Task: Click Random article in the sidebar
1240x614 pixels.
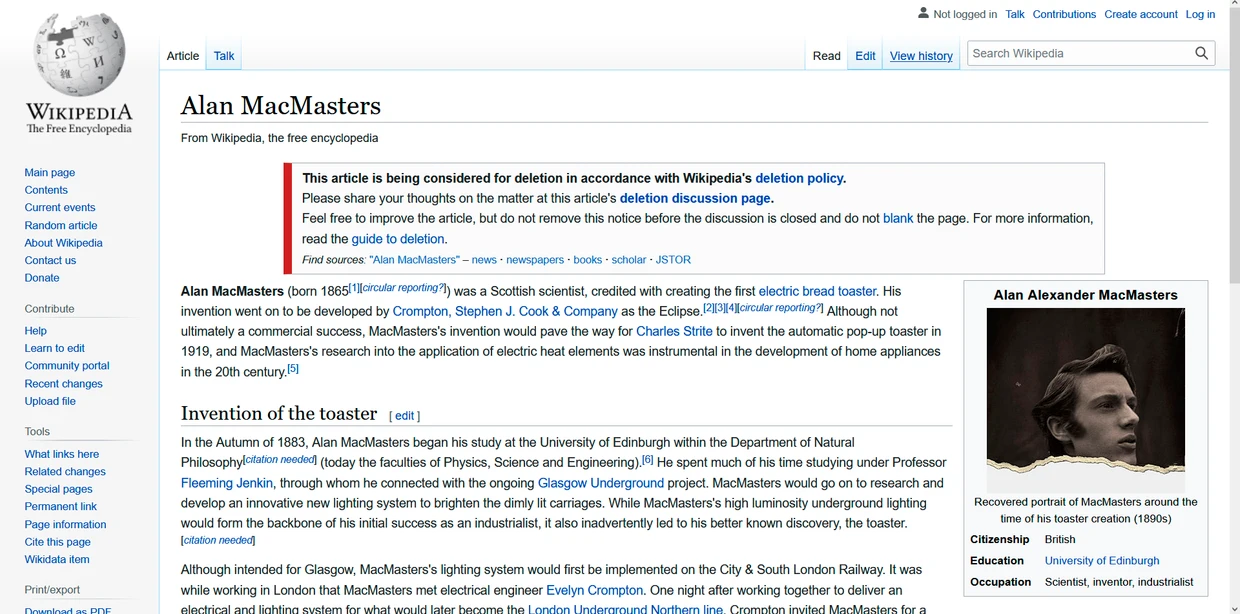Action: click(x=61, y=225)
